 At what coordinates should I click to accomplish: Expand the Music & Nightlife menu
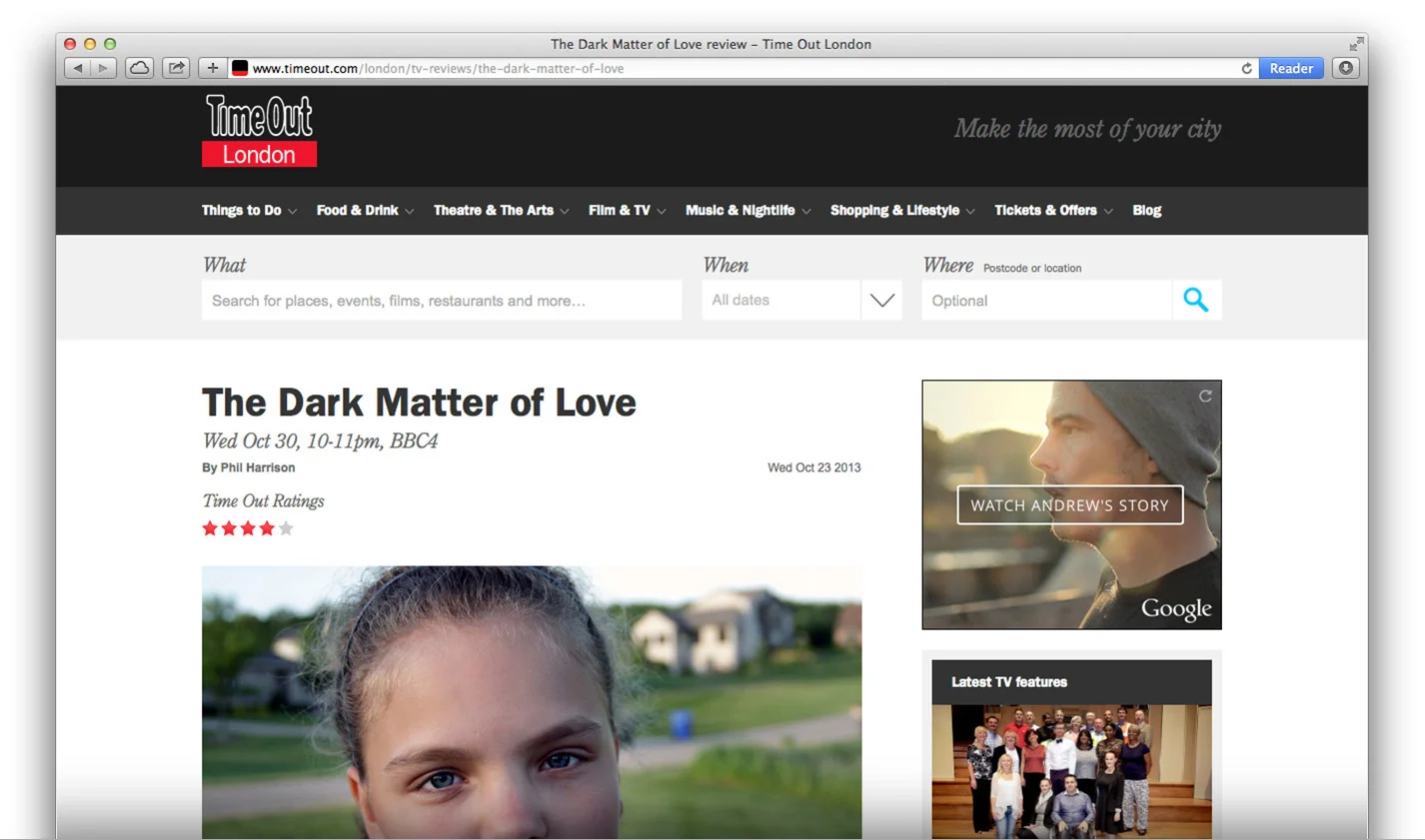(747, 210)
